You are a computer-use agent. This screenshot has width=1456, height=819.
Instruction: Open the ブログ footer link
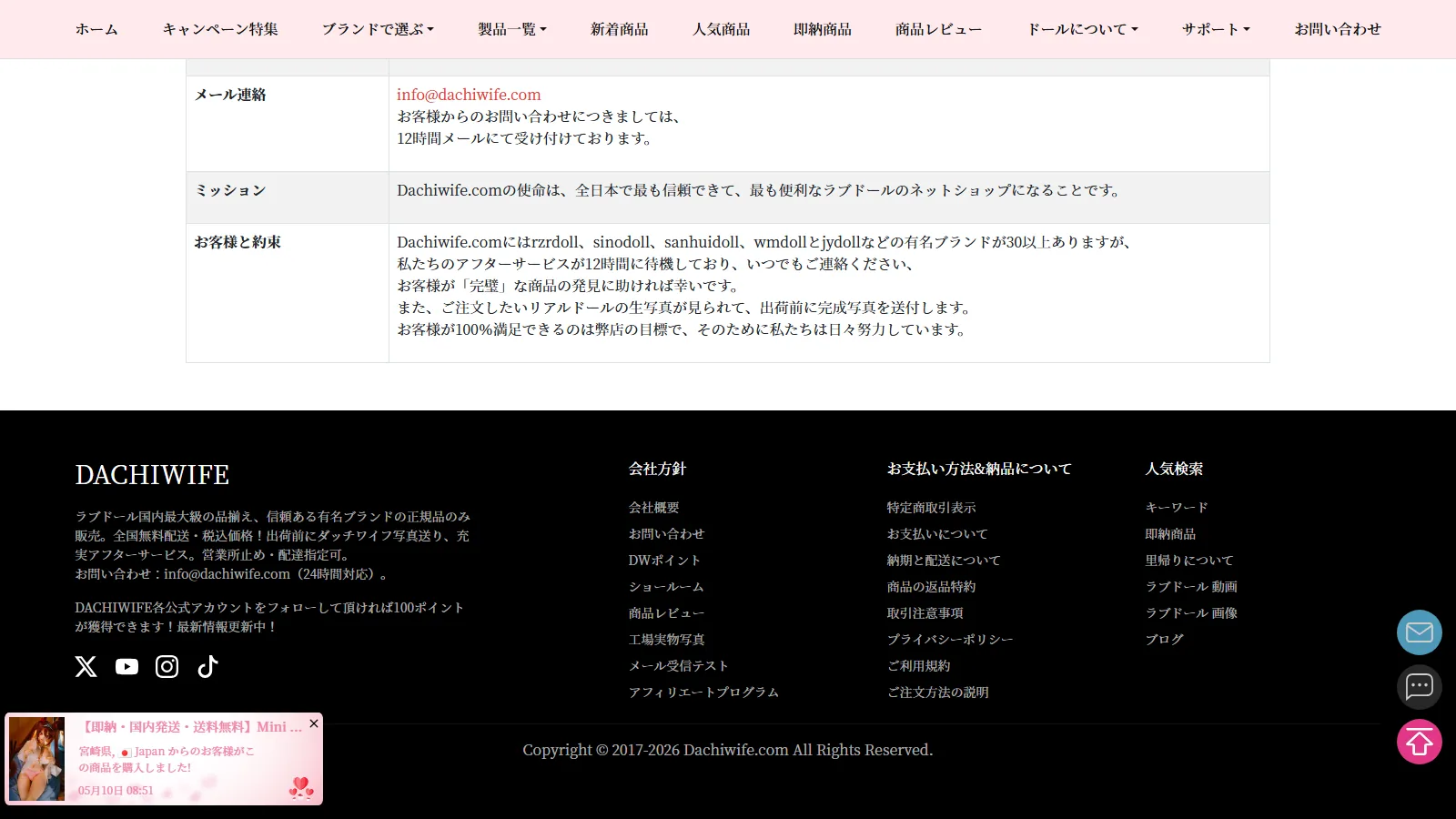coord(1165,640)
